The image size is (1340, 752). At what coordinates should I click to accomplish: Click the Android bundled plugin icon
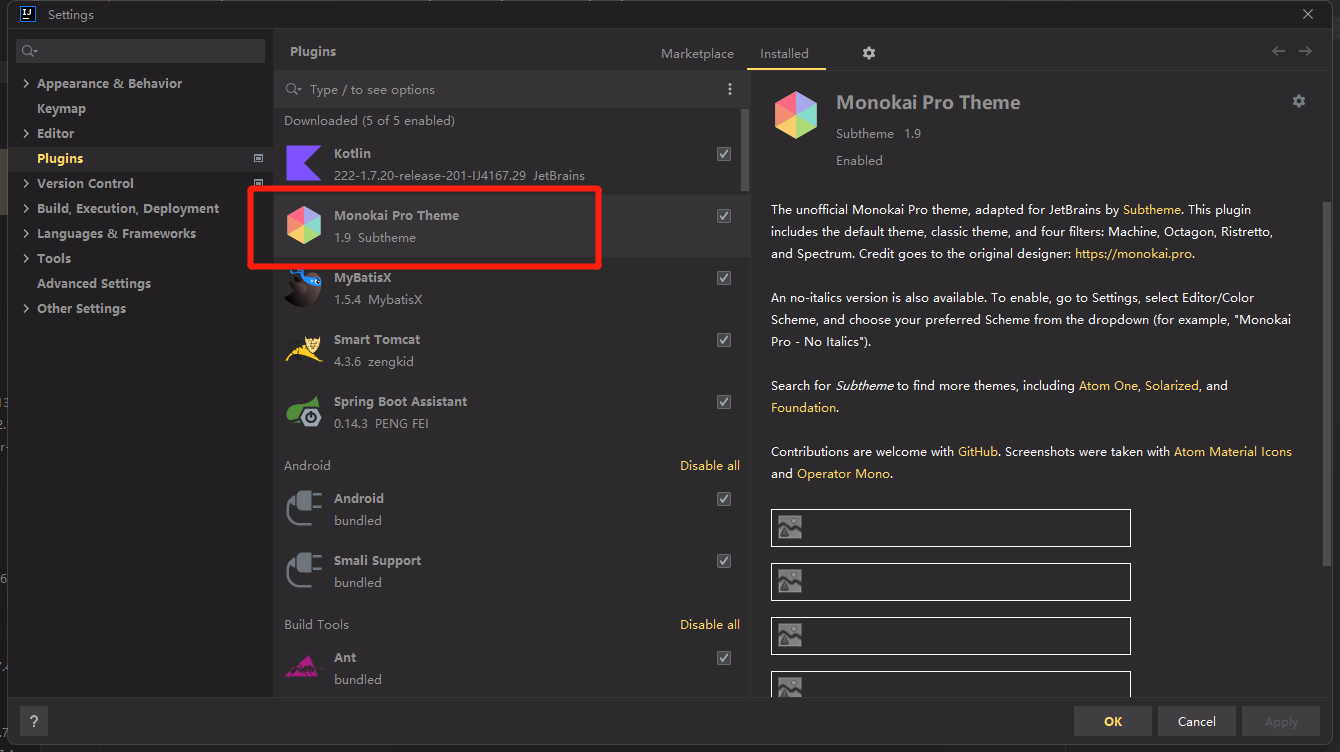(x=303, y=509)
